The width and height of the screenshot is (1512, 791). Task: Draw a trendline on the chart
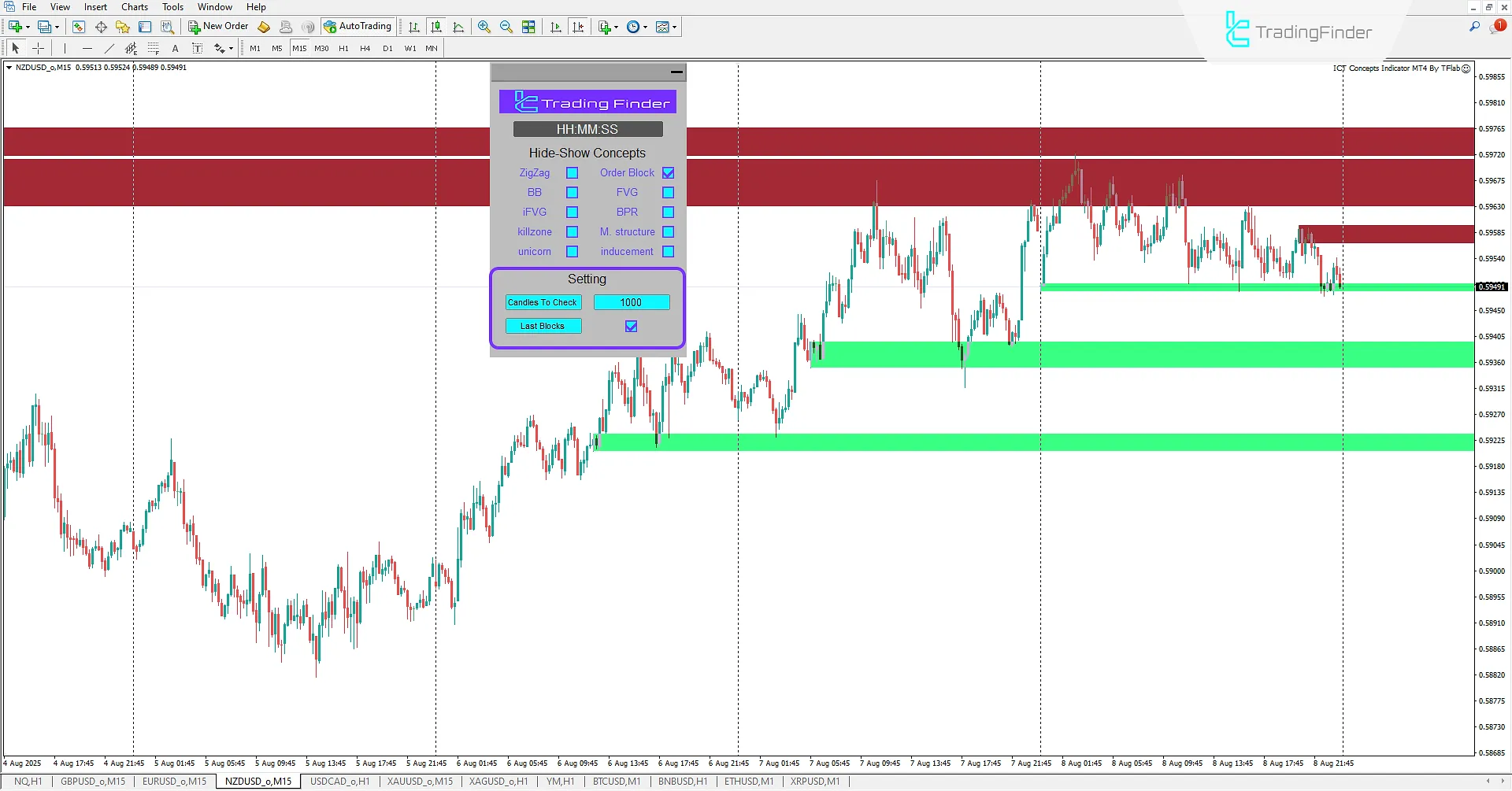tap(109, 48)
